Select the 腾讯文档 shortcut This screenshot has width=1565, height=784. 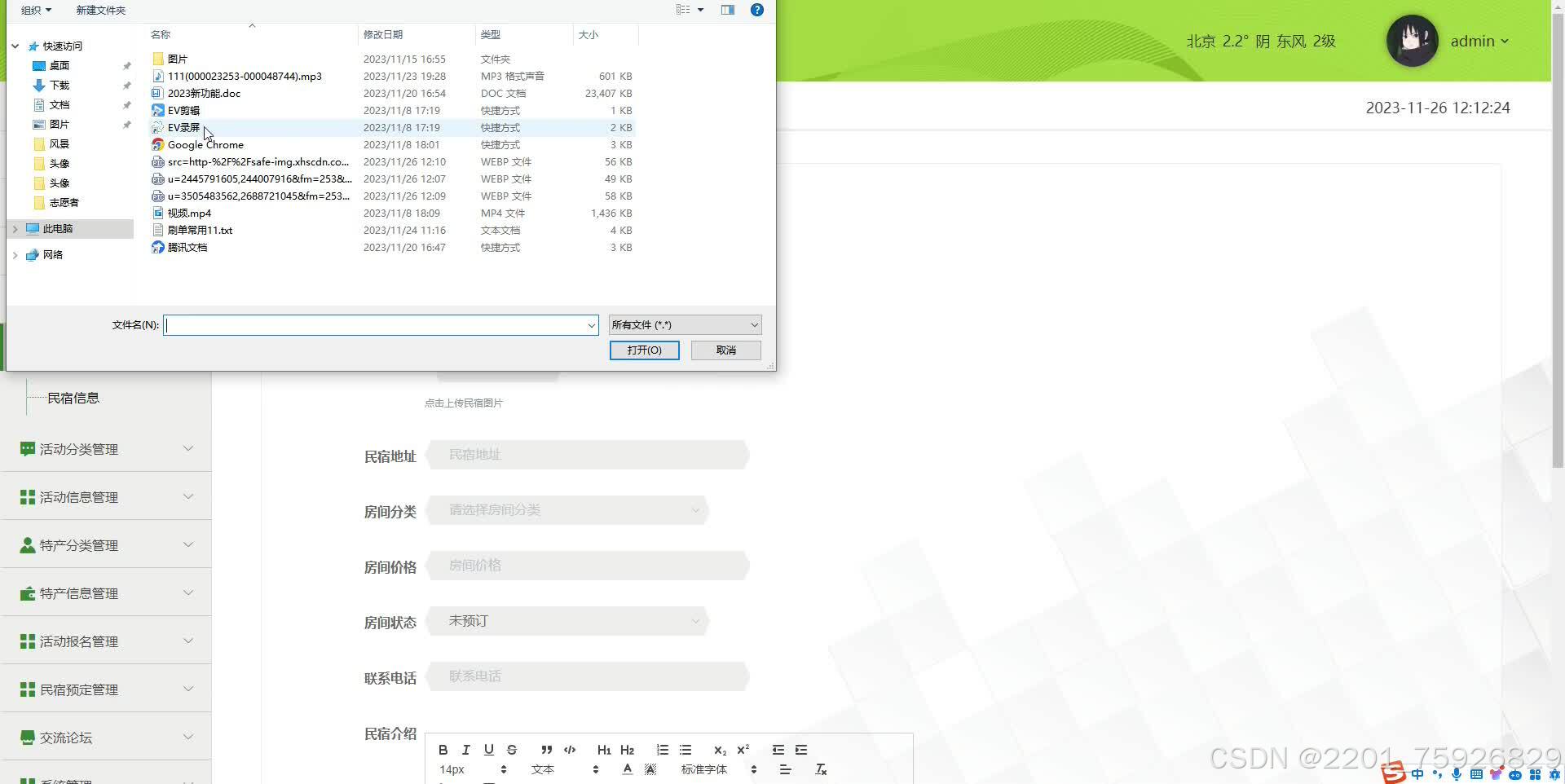(187, 247)
